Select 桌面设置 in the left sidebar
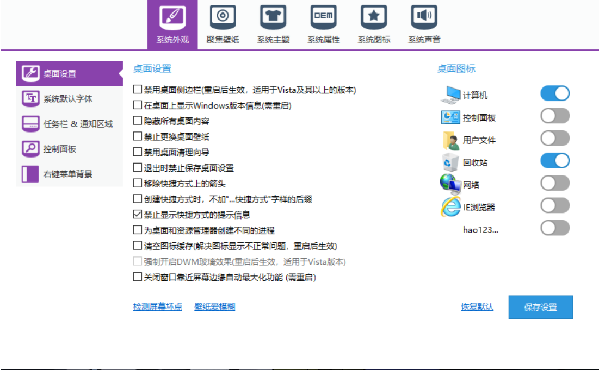This screenshot has width=599, height=370. click(70, 73)
